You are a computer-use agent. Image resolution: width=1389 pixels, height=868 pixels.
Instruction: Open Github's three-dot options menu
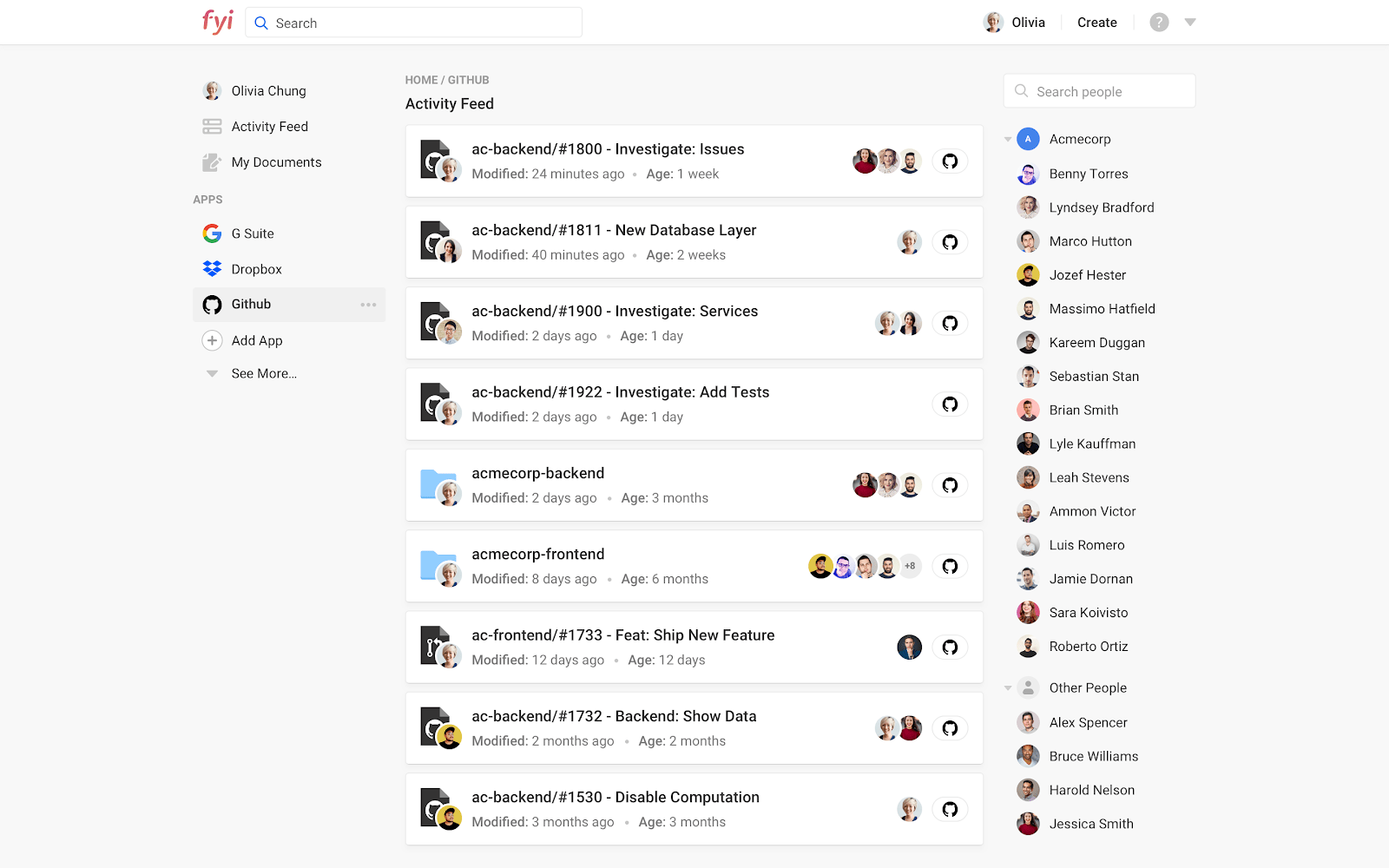(368, 305)
